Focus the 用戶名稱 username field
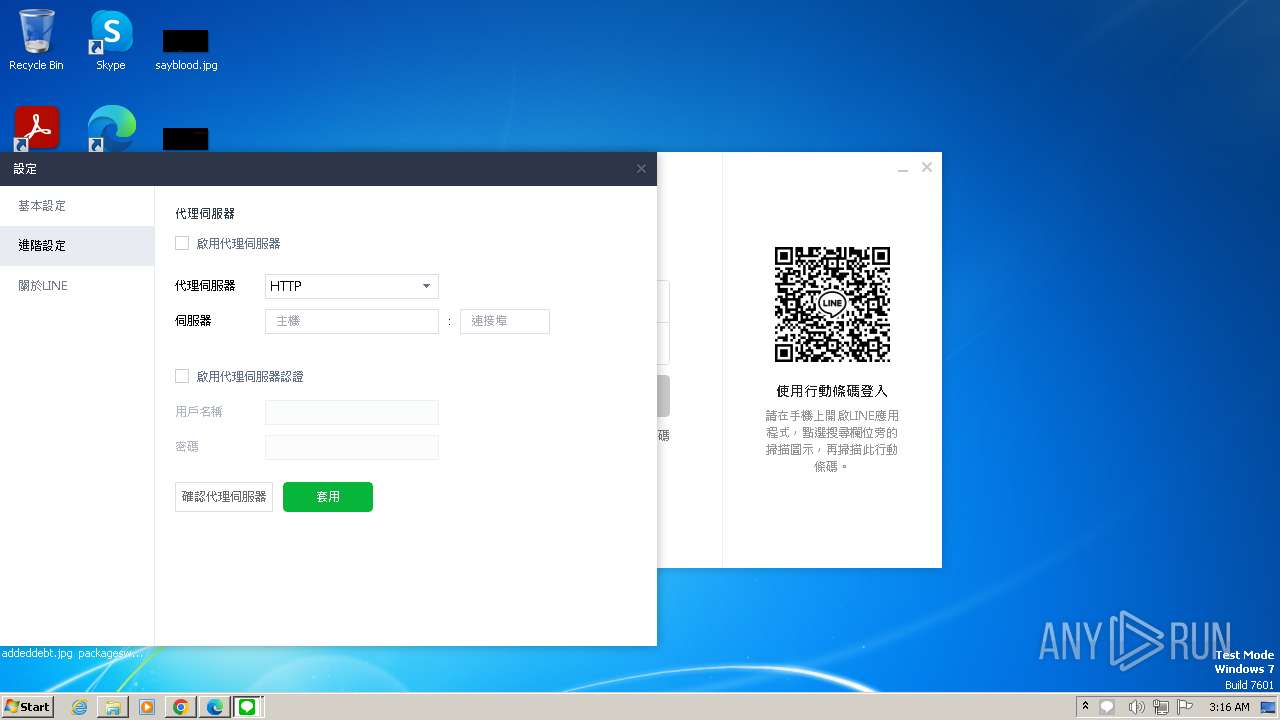Screen dimensions: 1280x720 (x=352, y=412)
